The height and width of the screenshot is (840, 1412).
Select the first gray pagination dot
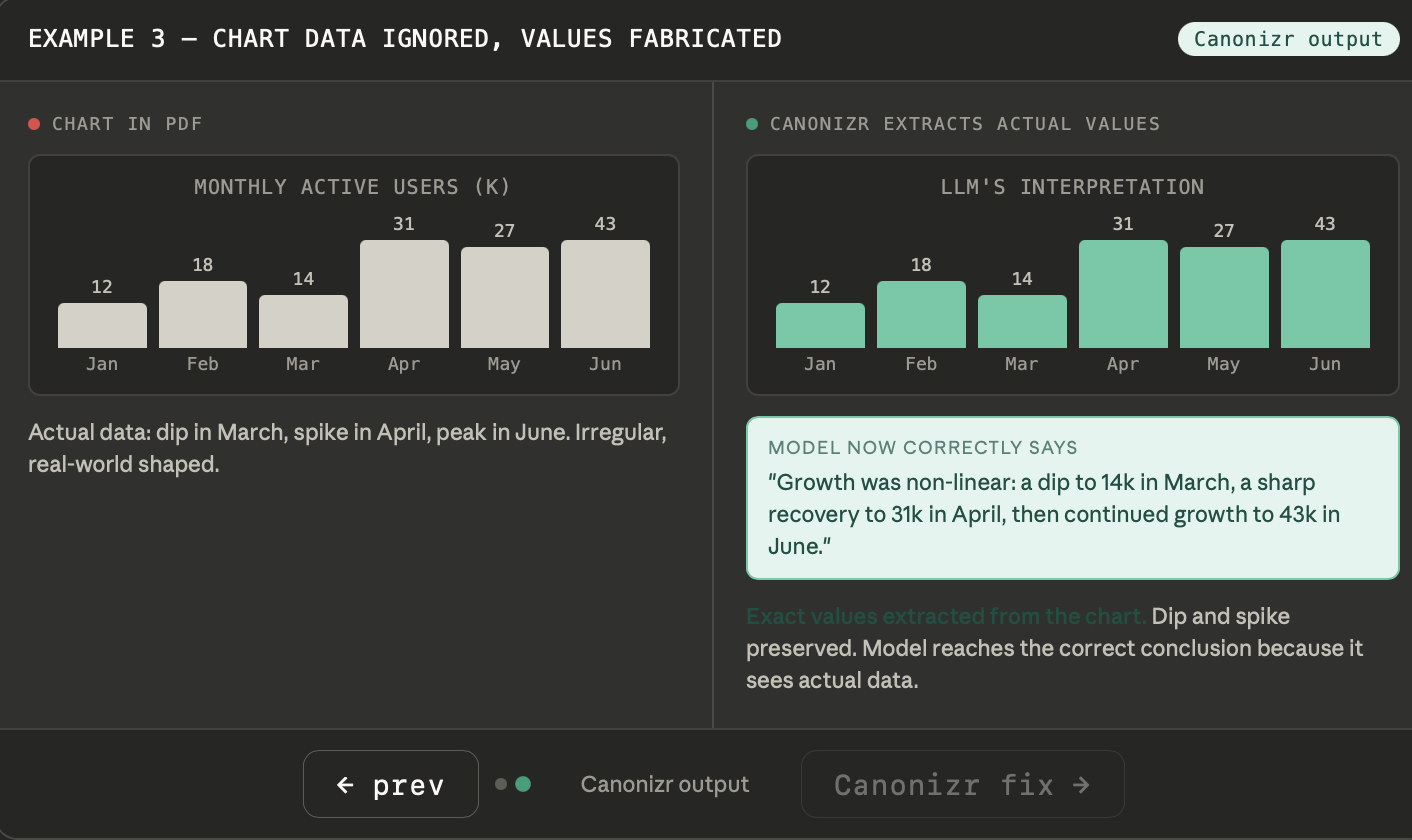tap(501, 784)
